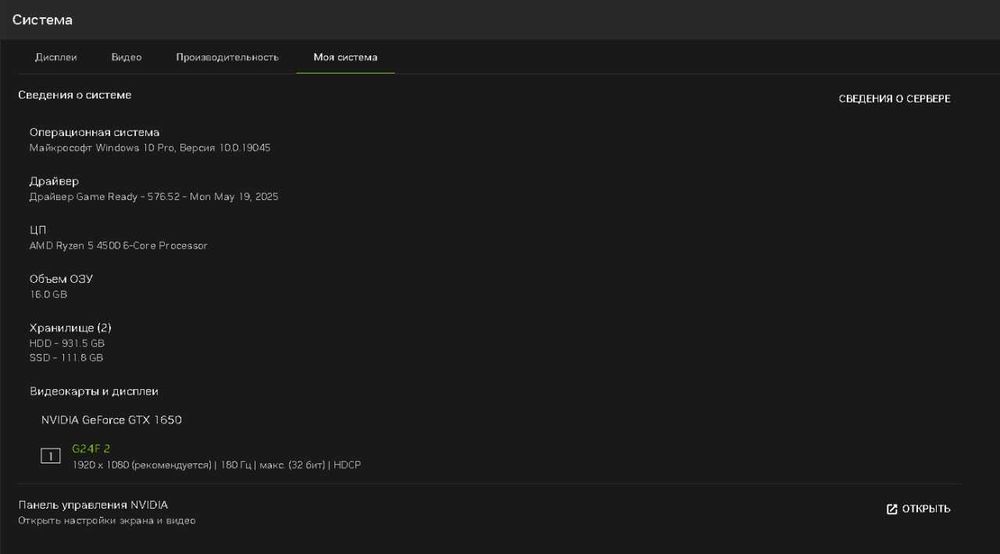Viewport: 1000px width, 554px height.
Task: Click the Объем ОЗУ label
Action: click(x=61, y=279)
